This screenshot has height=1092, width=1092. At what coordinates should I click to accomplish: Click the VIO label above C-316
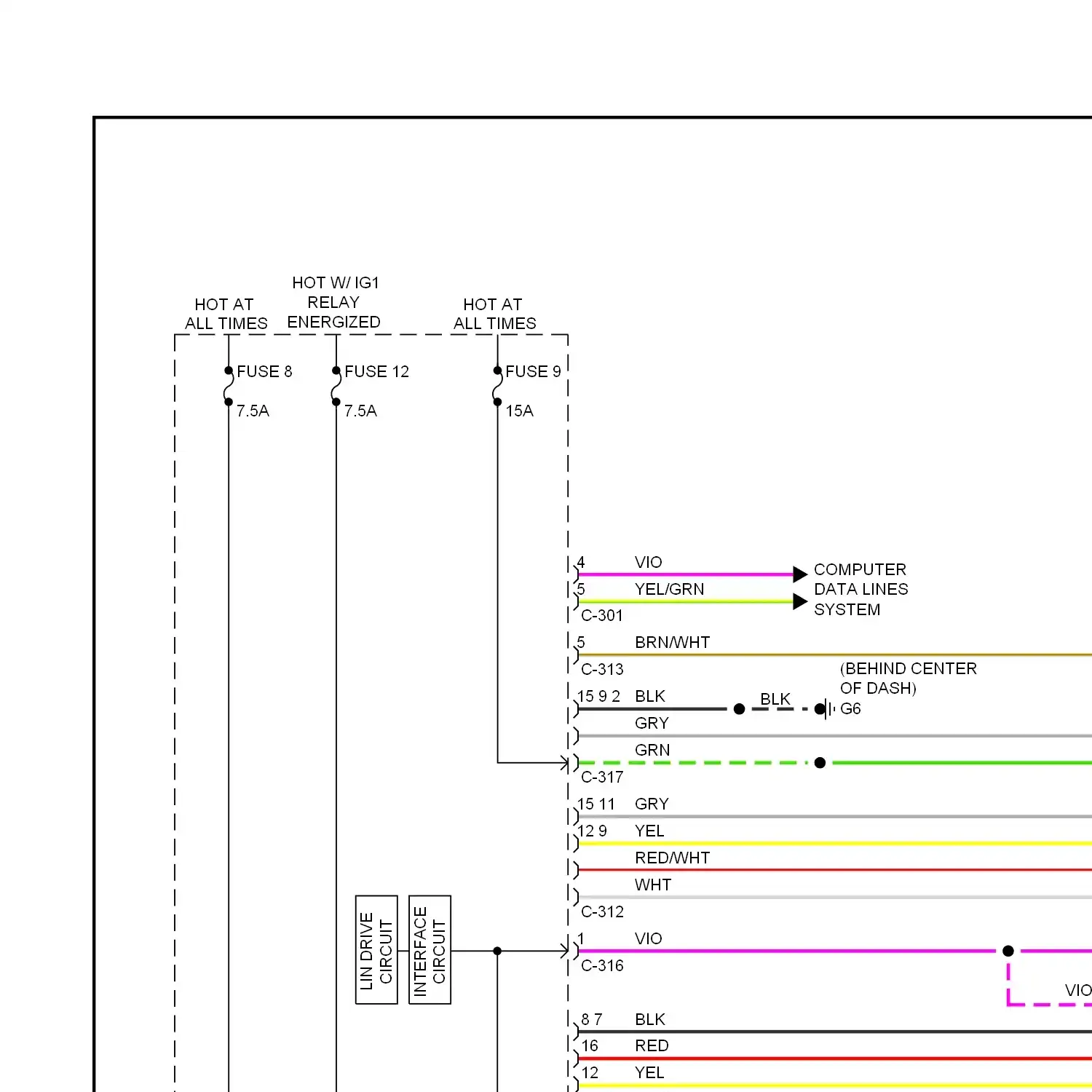pyautogui.click(x=648, y=938)
